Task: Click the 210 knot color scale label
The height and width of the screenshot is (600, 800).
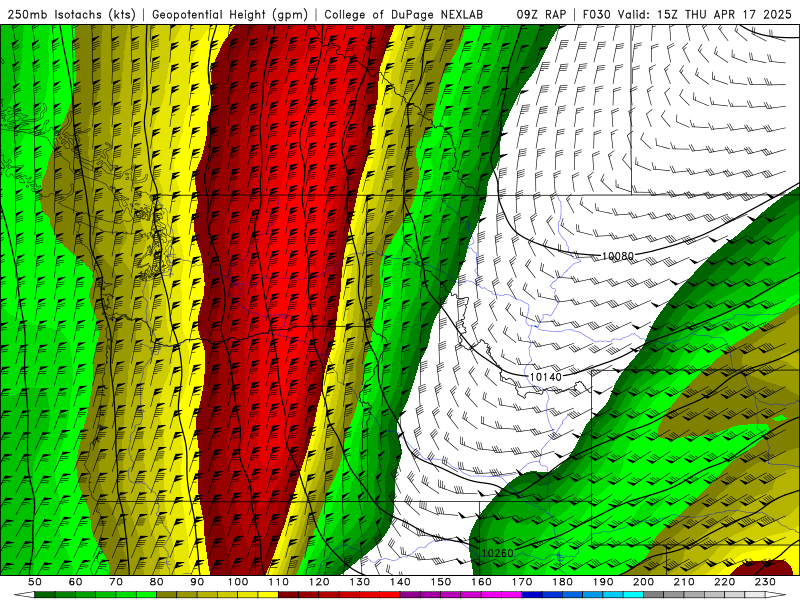Action: coord(684,582)
